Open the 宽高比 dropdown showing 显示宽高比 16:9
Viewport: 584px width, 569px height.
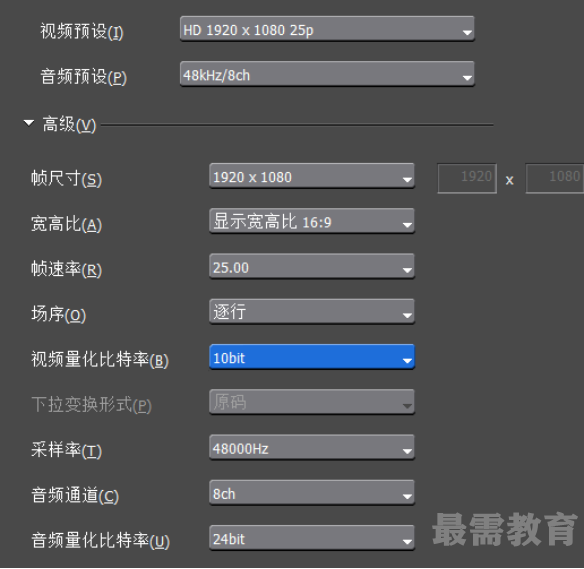pos(312,221)
